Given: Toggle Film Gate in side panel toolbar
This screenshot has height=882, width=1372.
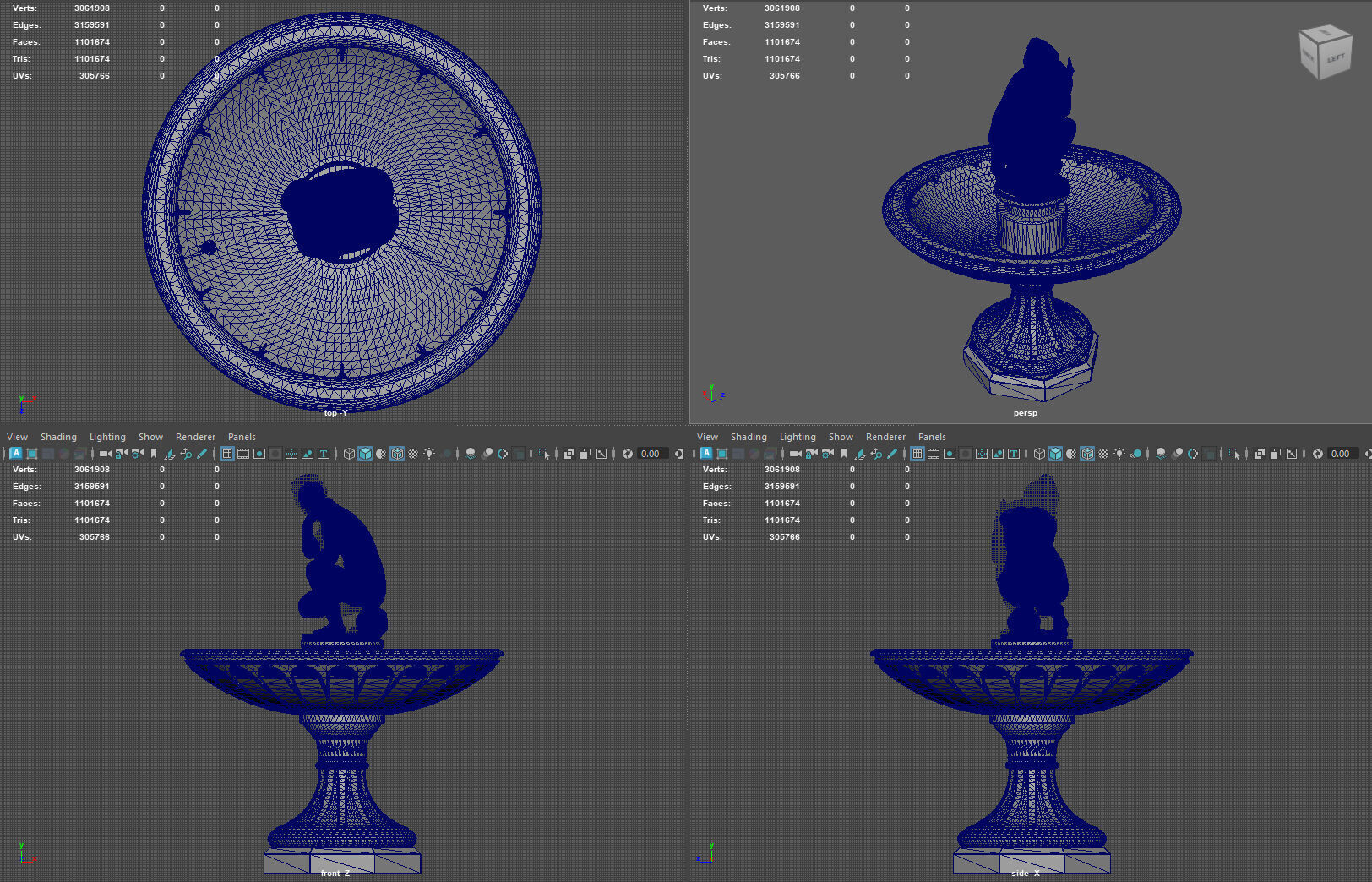Looking at the screenshot, I should point(934,454).
